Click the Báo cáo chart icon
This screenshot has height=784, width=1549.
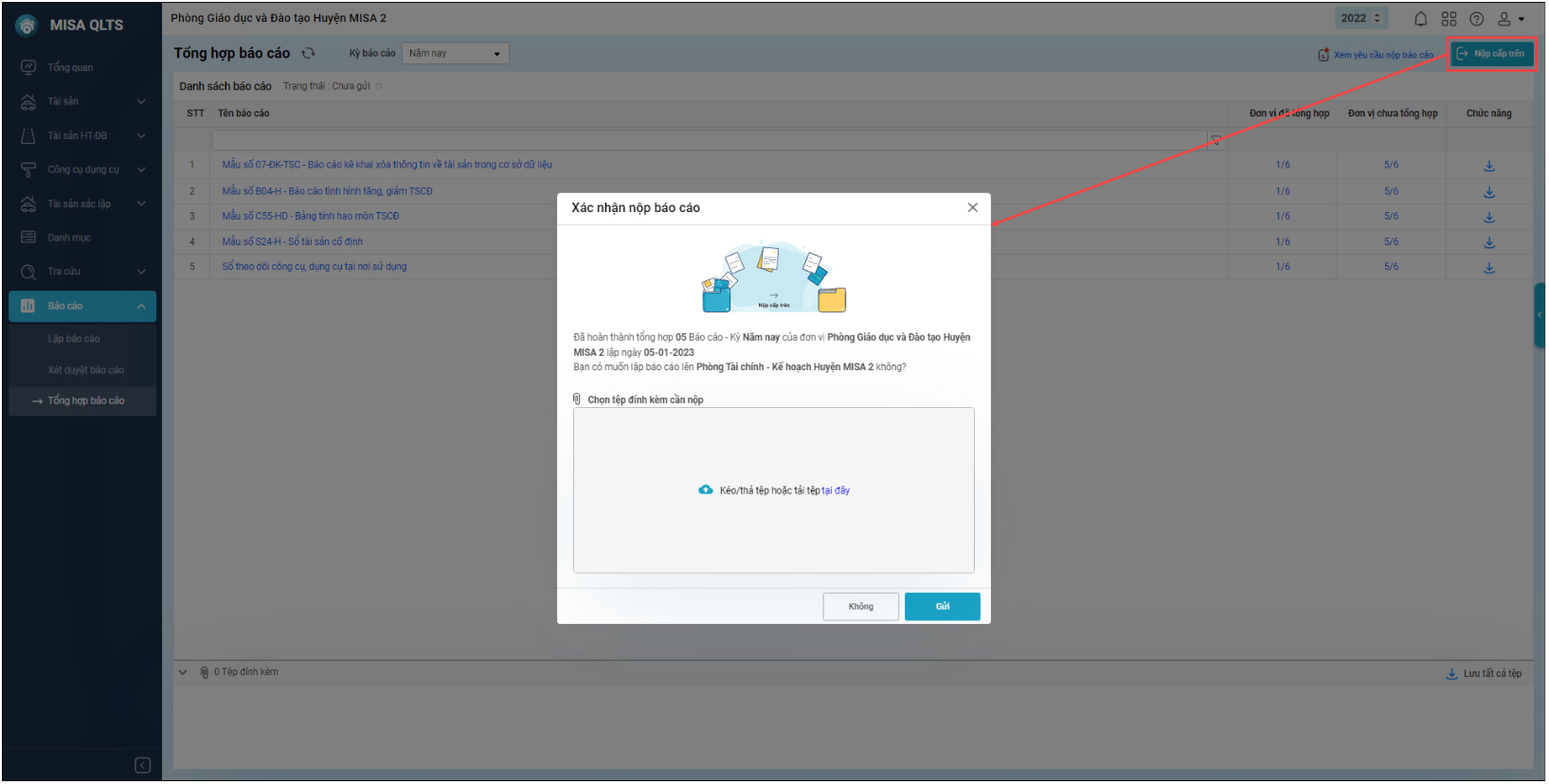(28, 306)
